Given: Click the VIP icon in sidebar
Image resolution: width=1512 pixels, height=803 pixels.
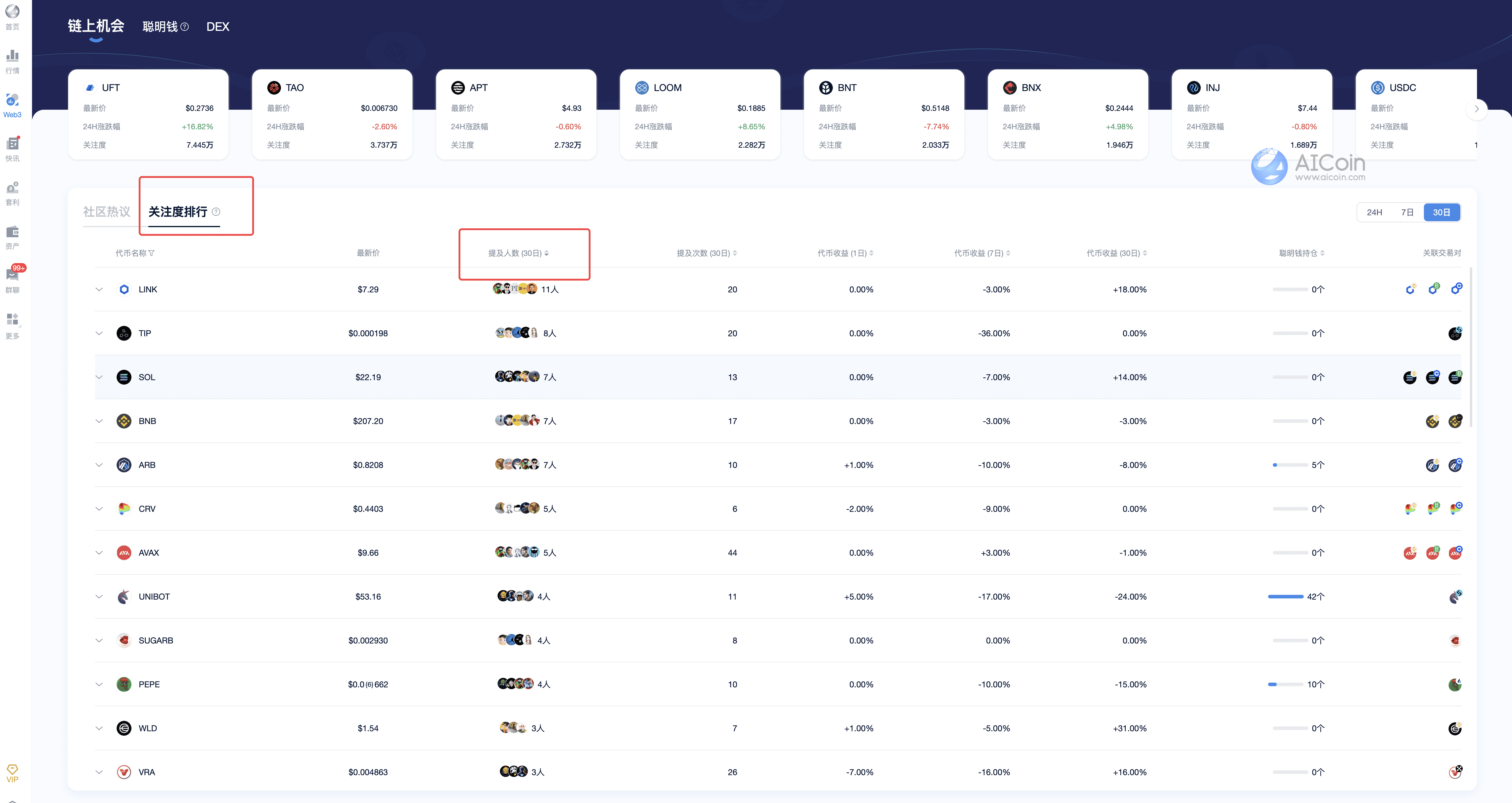Looking at the screenshot, I should coord(12,773).
